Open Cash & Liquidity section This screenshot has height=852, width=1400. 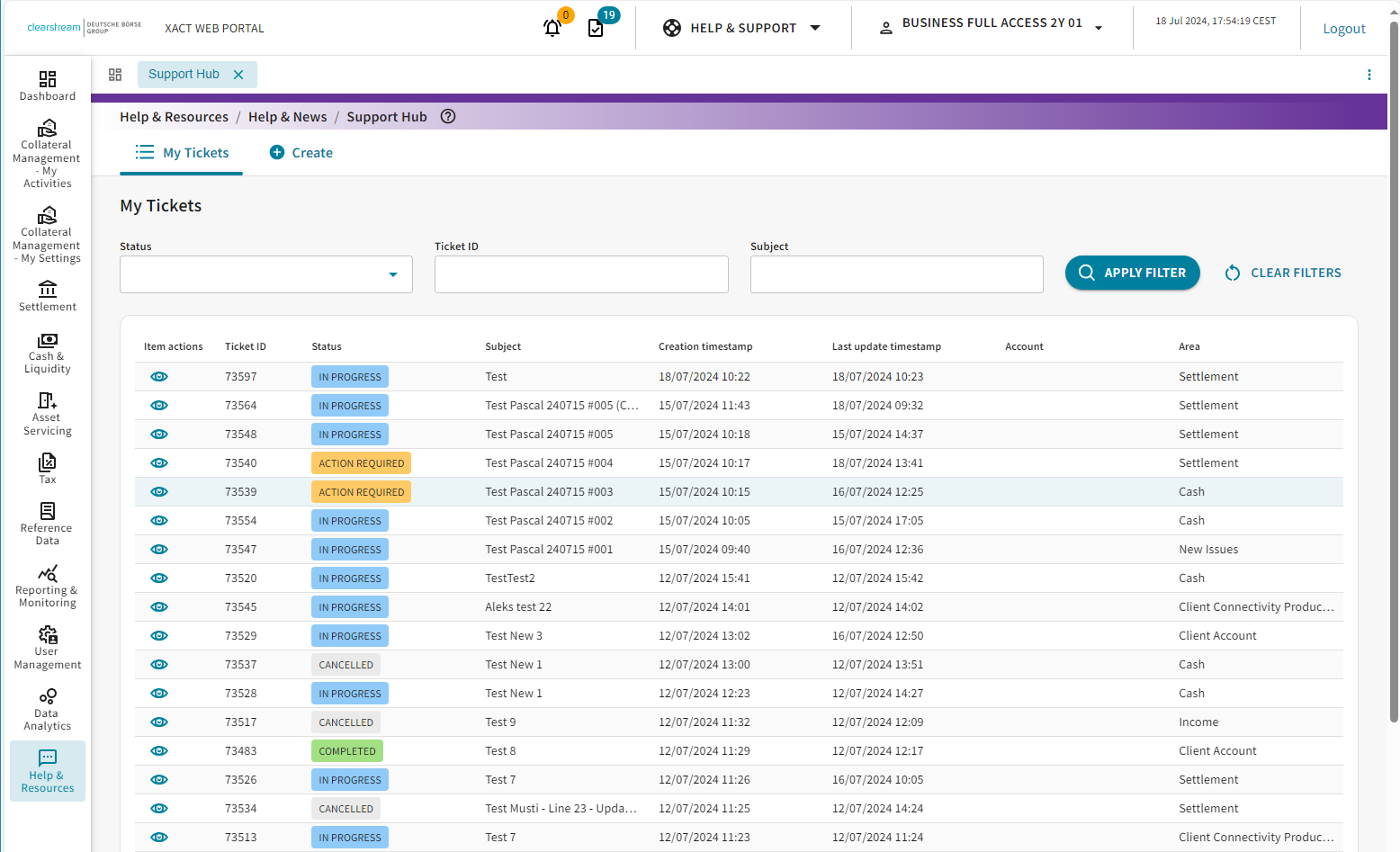pos(47,353)
